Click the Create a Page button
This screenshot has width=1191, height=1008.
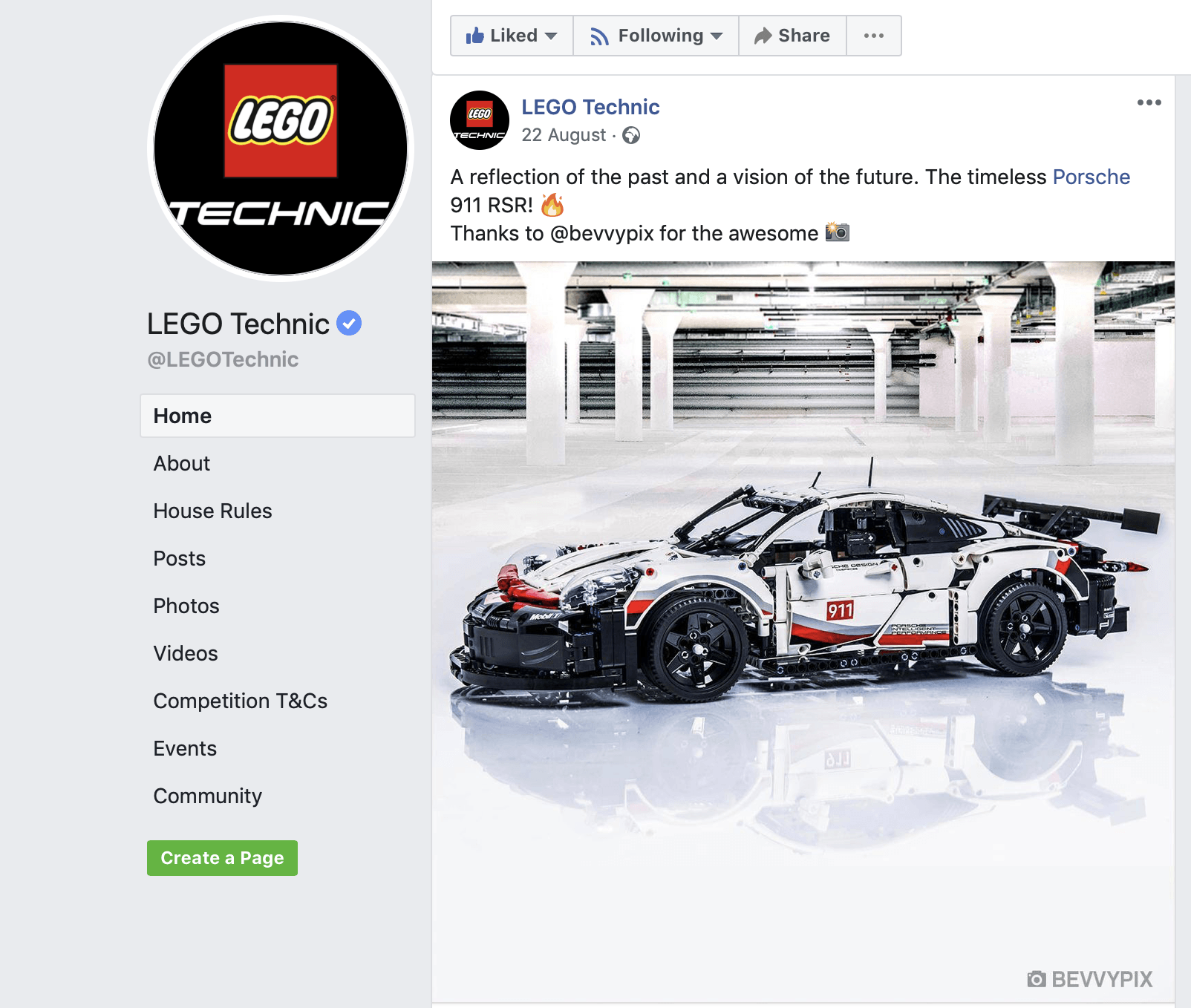tap(222, 858)
